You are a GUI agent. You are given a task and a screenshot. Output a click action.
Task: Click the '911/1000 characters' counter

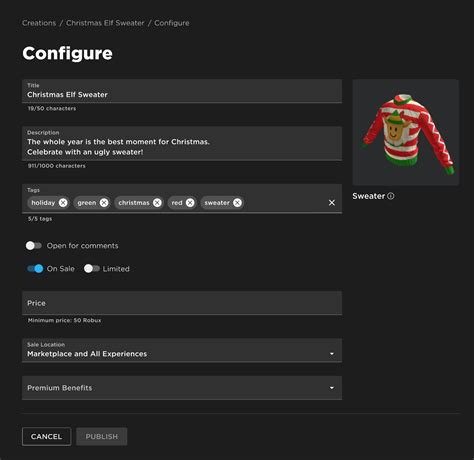(57, 166)
